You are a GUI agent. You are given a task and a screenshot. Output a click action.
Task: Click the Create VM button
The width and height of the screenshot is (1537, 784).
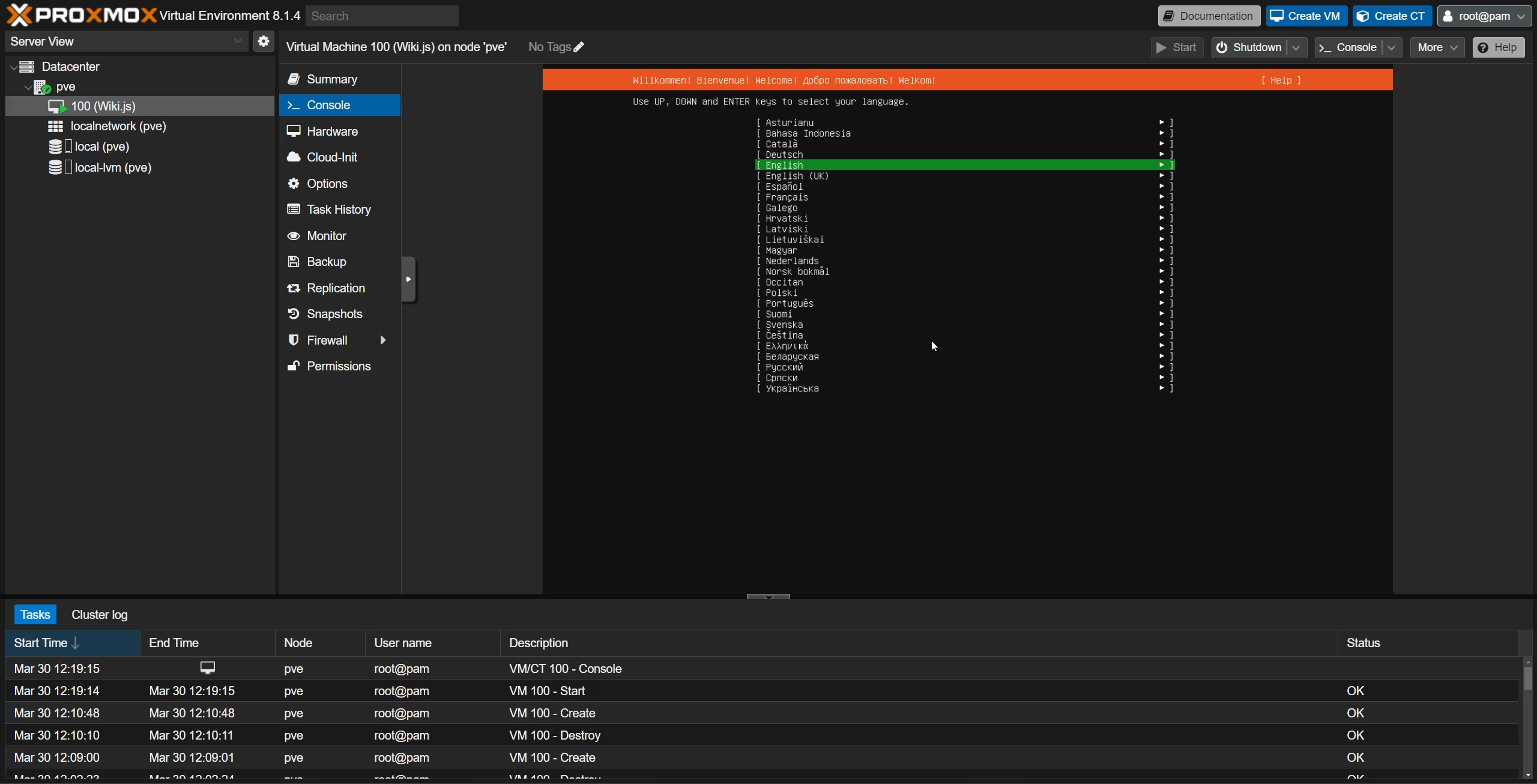(1306, 16)
